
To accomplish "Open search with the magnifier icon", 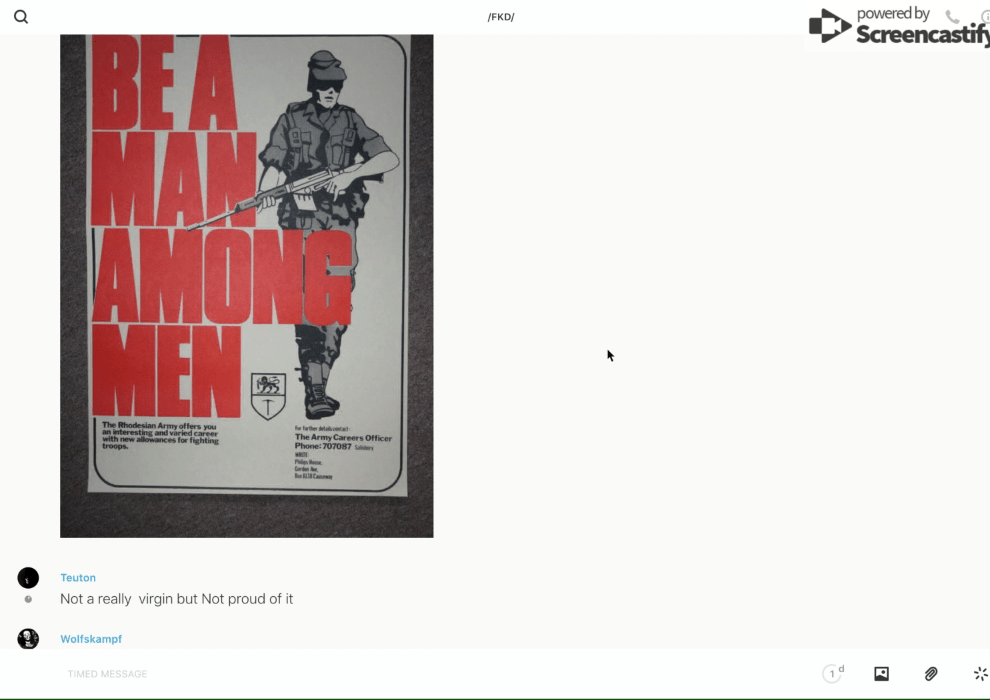I will (21, 17).
